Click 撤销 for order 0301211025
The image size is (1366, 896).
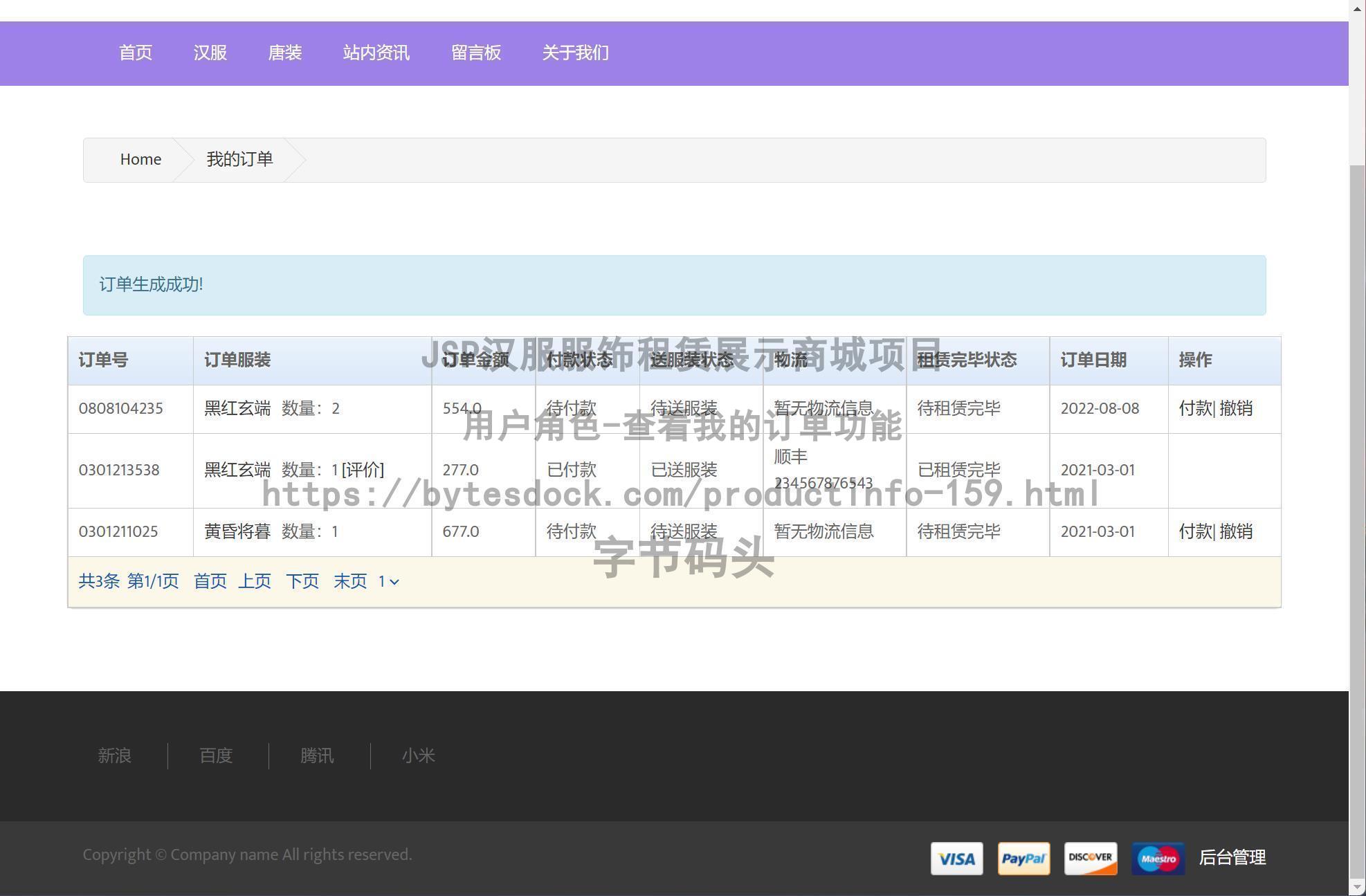1236,531
